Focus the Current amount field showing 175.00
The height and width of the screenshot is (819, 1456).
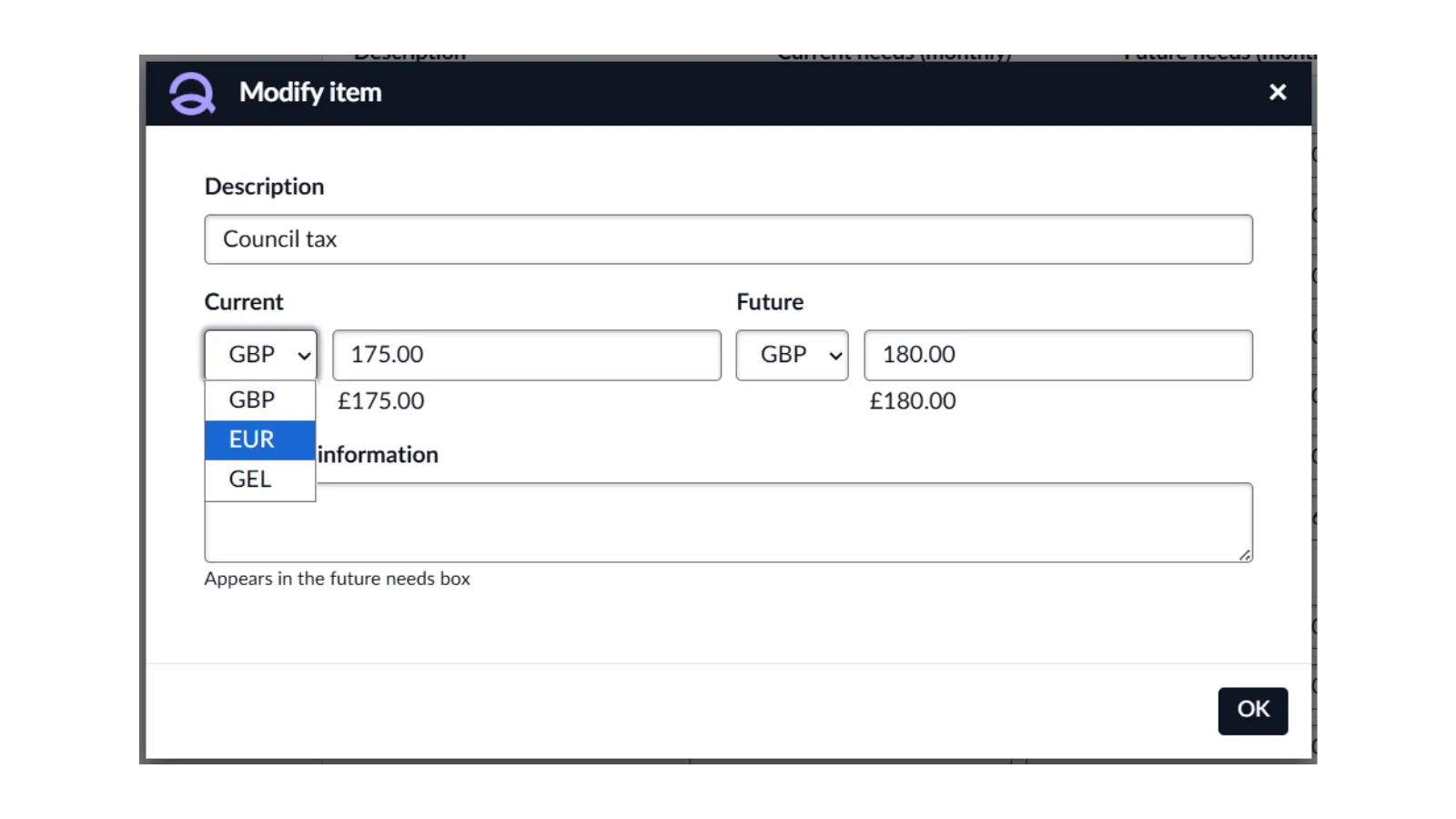(526, 355)
